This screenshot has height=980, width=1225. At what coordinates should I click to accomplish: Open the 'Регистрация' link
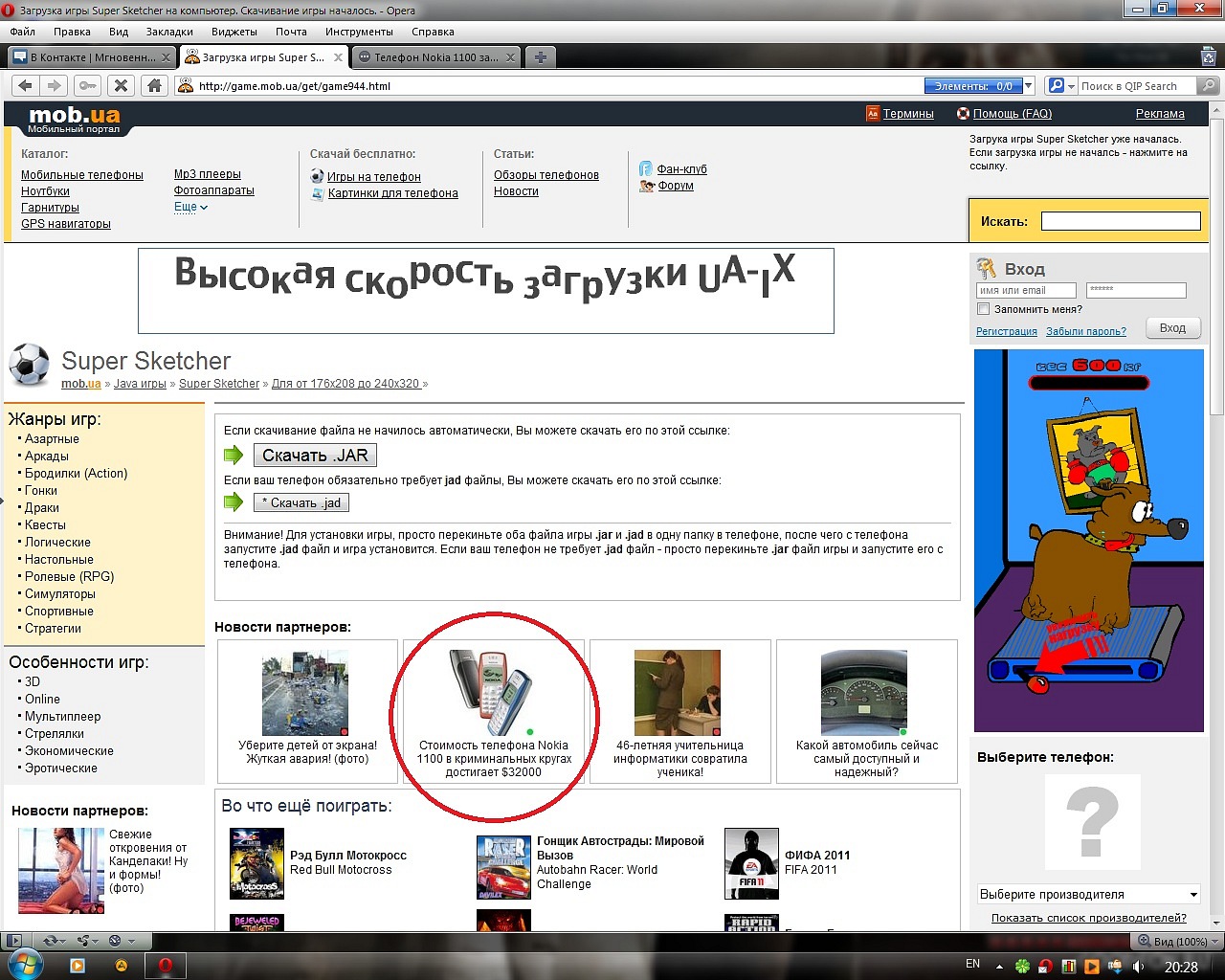(x=1006, y=331)
